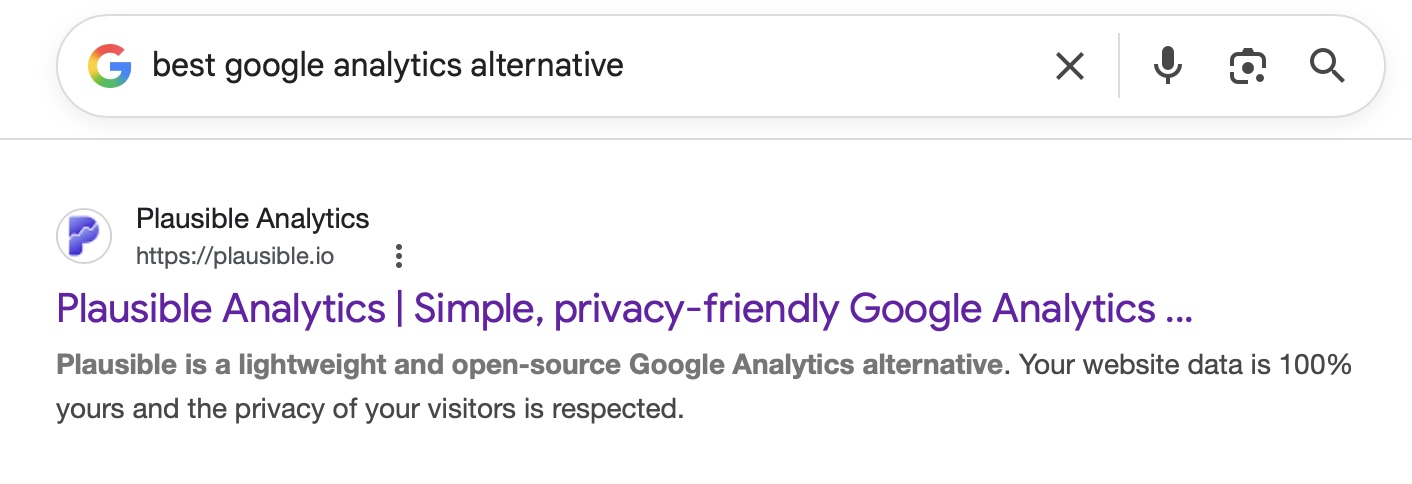The width and height of the screenshot is (1412, 484).
Task: Focus the search box query text
Action: pyautogui.click(x=387, y=66)
